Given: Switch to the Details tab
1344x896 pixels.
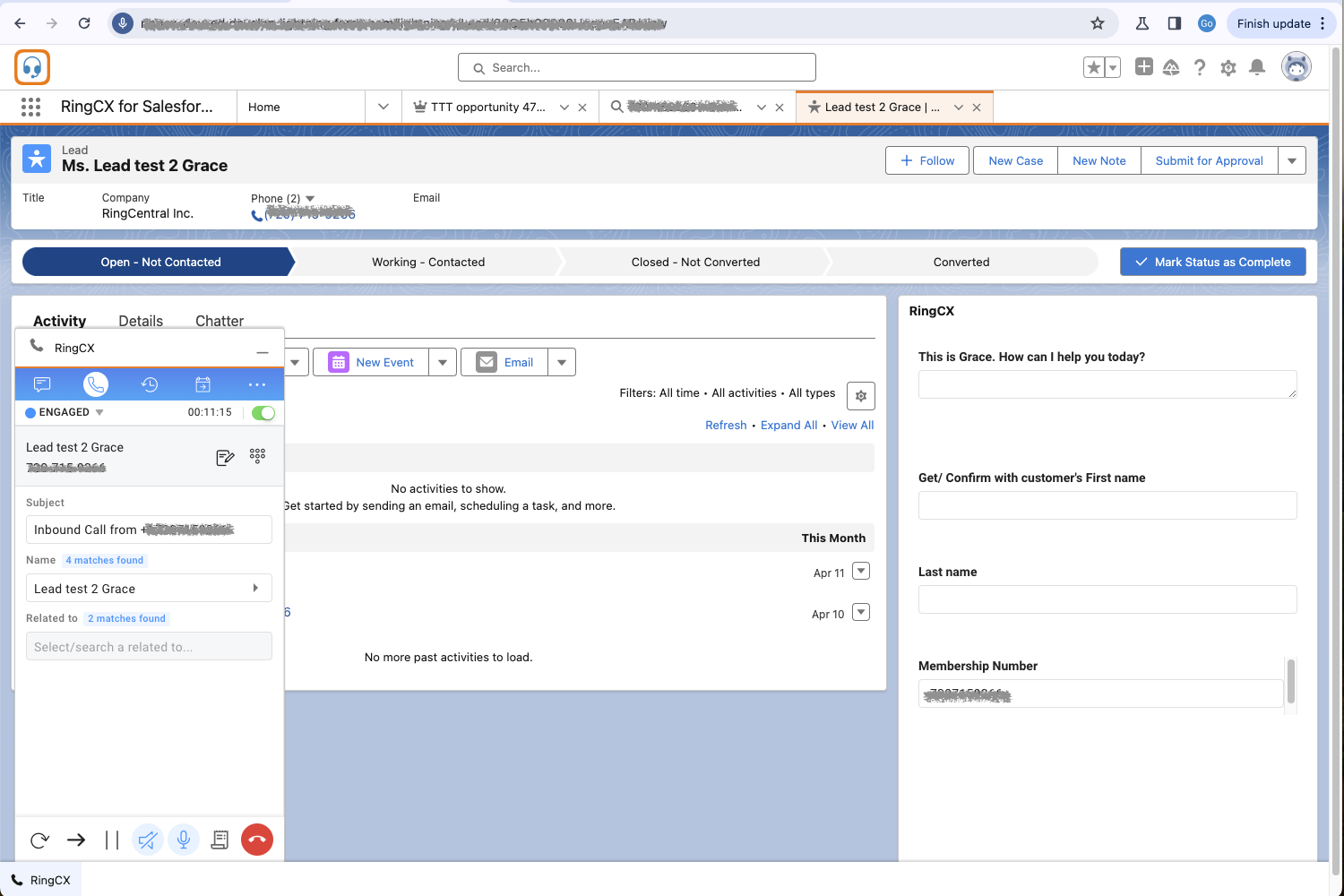Looking at the screenshot, I should click(141, 321).
